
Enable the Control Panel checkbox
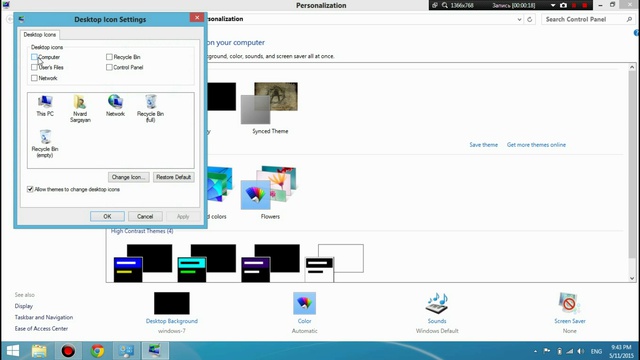[x=109, y=67]
